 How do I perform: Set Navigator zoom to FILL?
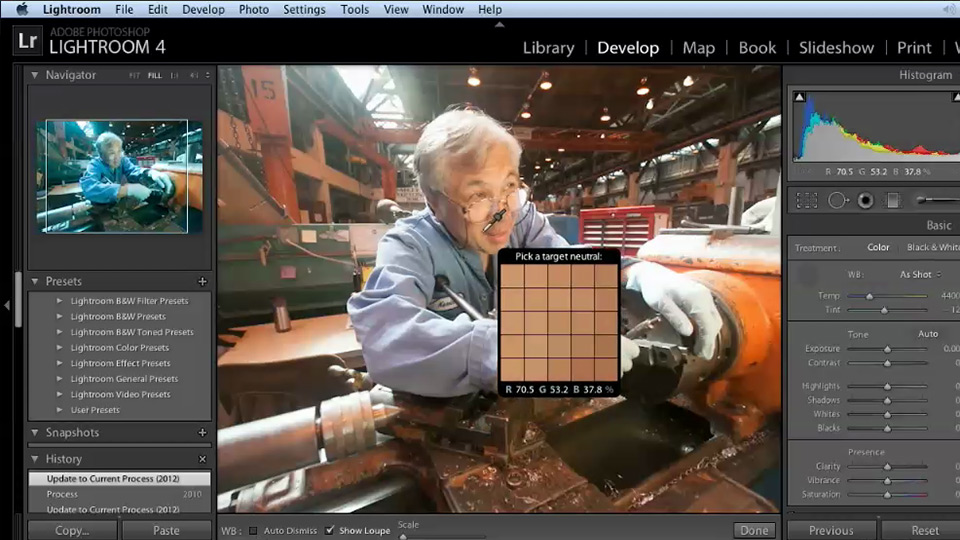pyautogui.click(x=155, y=75)
